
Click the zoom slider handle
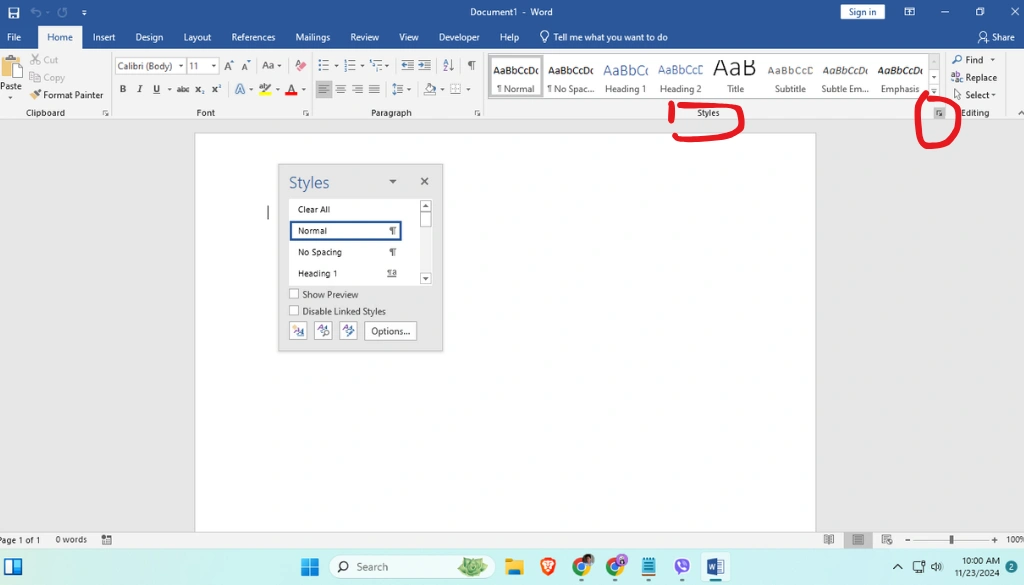click(x=952, y=539)
